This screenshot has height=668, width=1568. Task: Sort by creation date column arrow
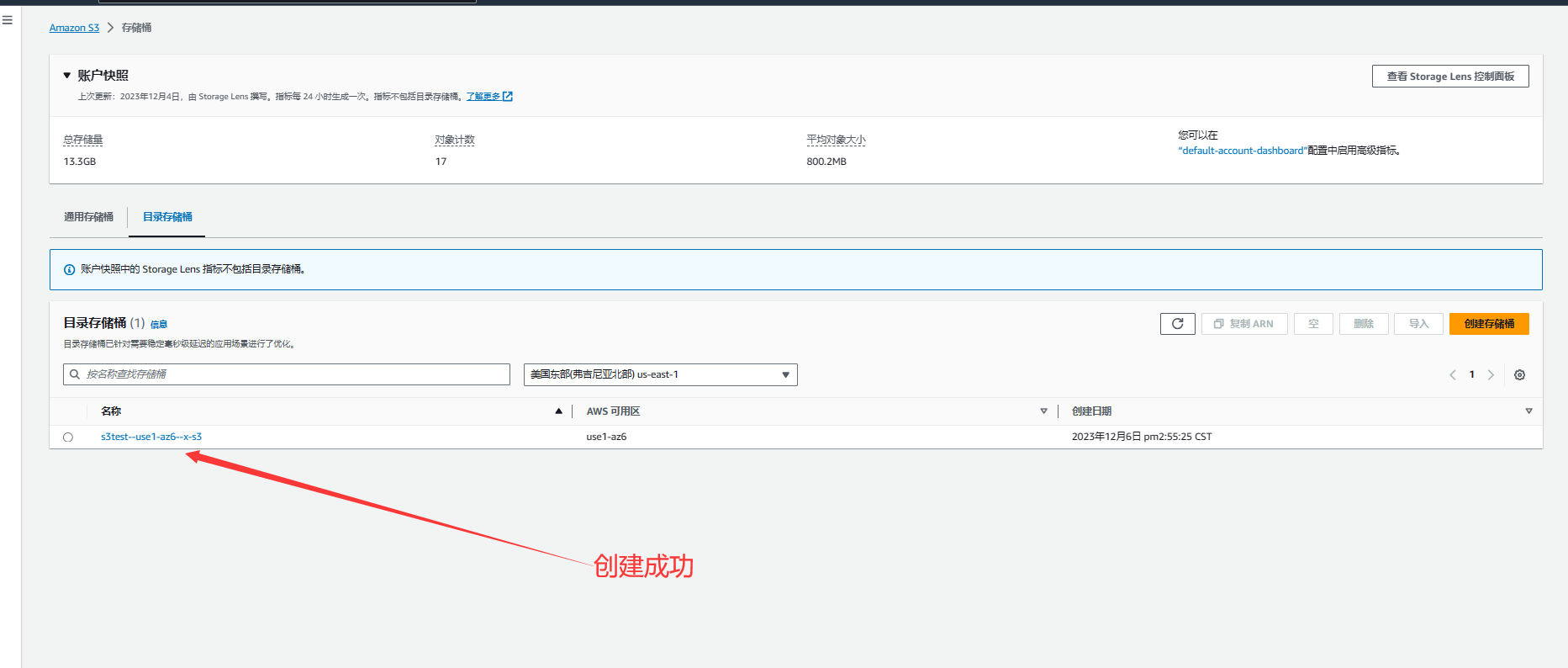[1528, 411]
